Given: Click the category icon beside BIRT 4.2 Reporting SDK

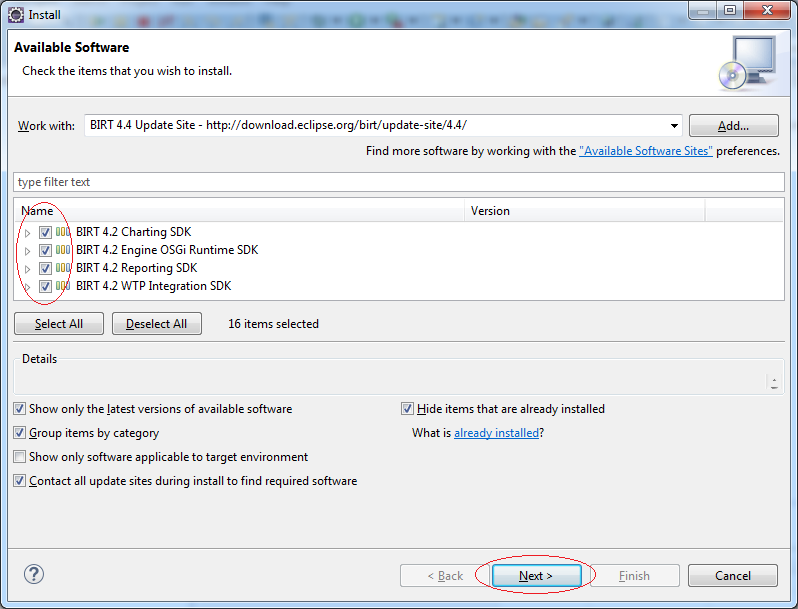Looking at the screenshot, I should tap(63, 268).
